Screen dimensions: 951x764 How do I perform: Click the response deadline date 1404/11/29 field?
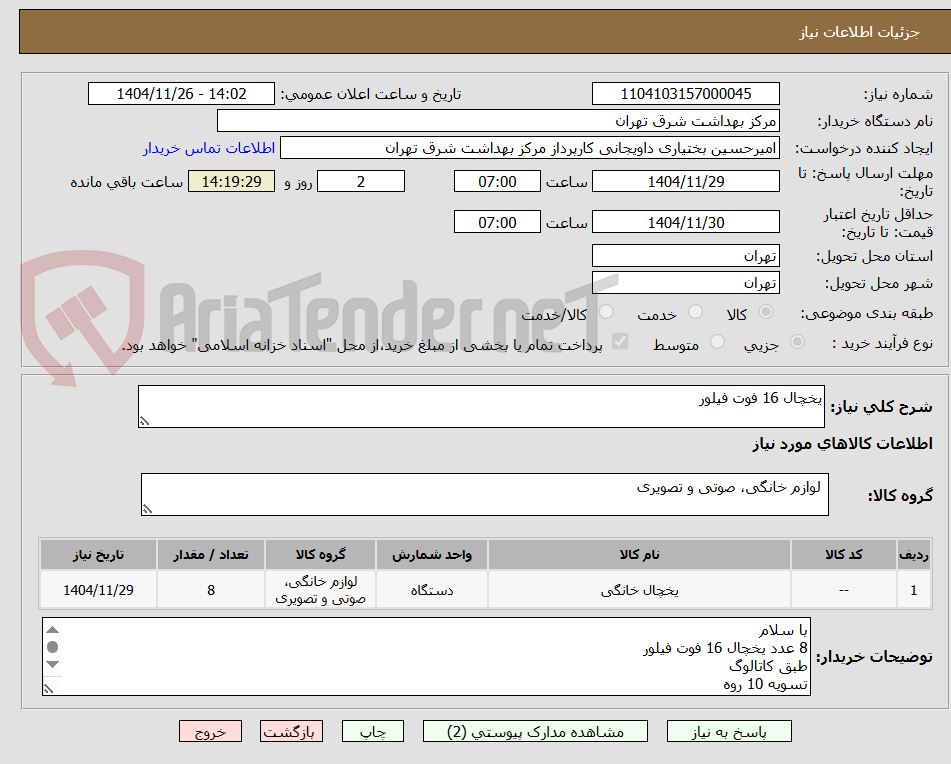685,181
